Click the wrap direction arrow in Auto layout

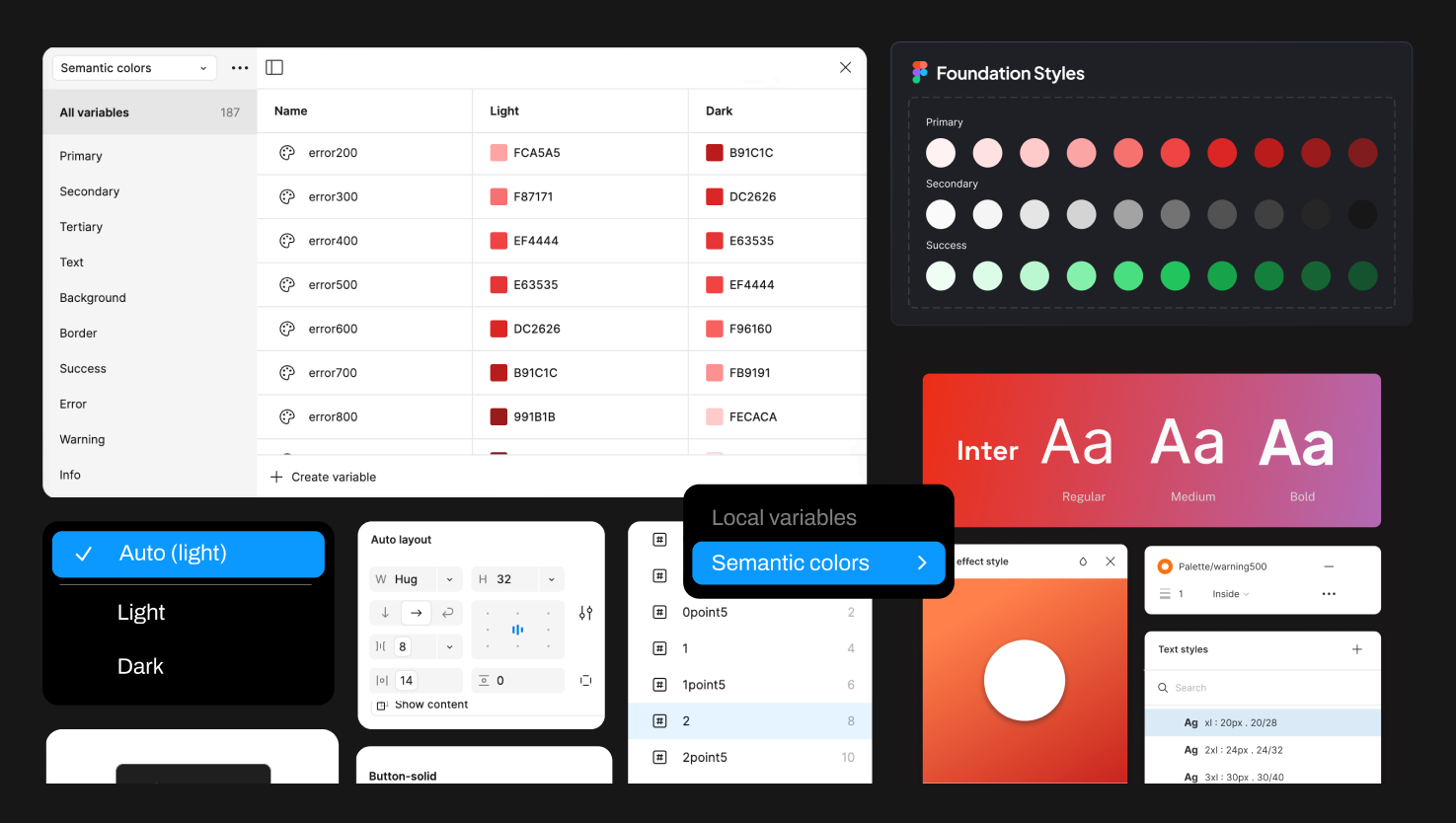coord(447,613)
